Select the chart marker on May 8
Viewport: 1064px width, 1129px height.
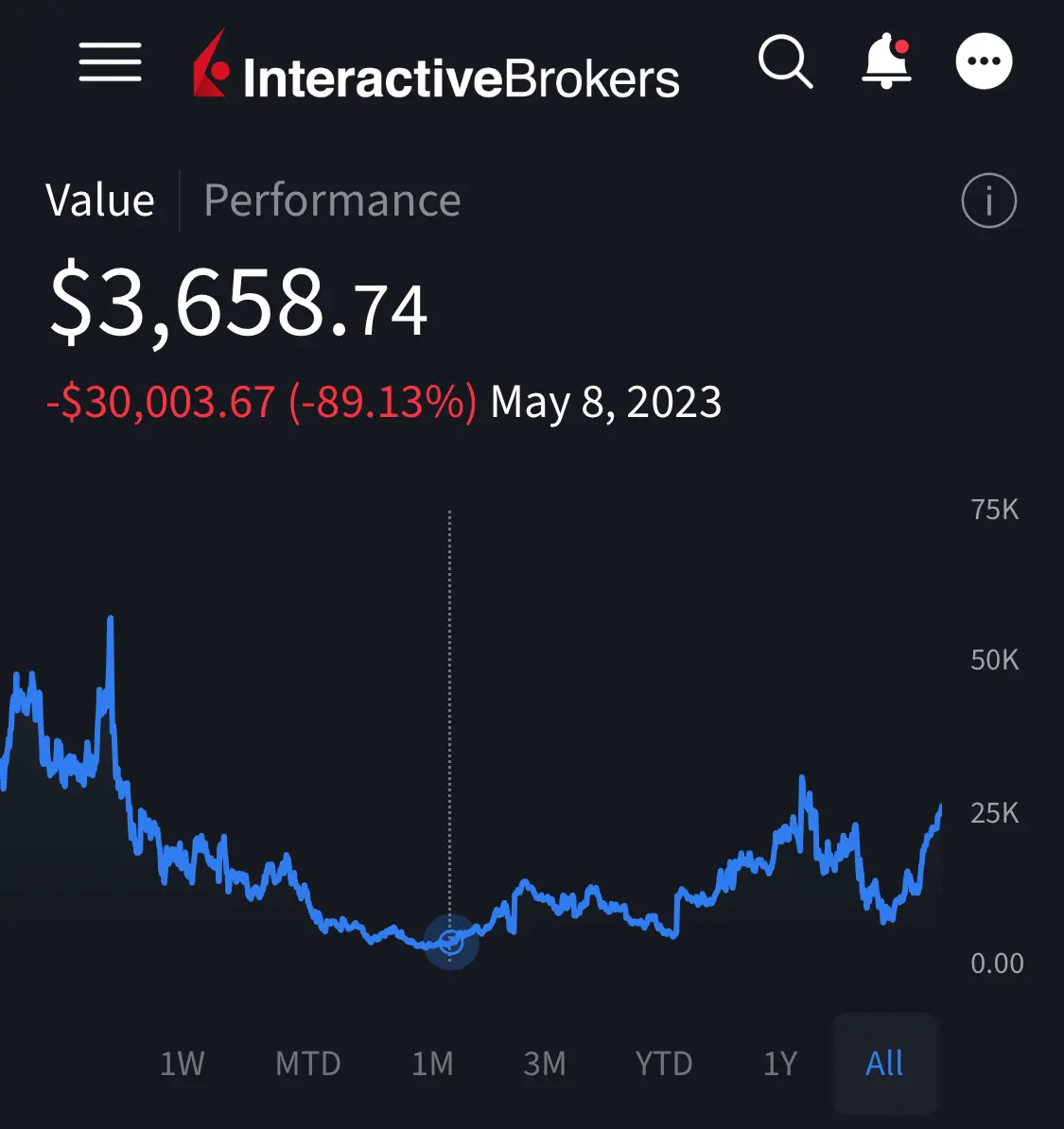451,941
